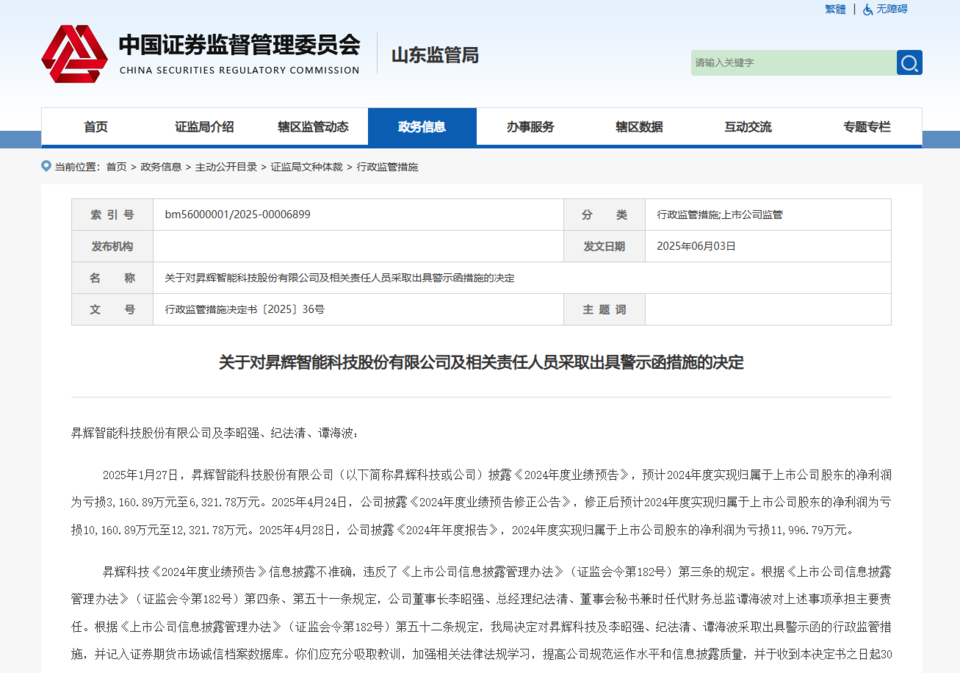Image resolution: width=960 pixels, height=673 pixels.
Task: Go to 政务信息 in the breadcrumb
Action: [161, 167]
